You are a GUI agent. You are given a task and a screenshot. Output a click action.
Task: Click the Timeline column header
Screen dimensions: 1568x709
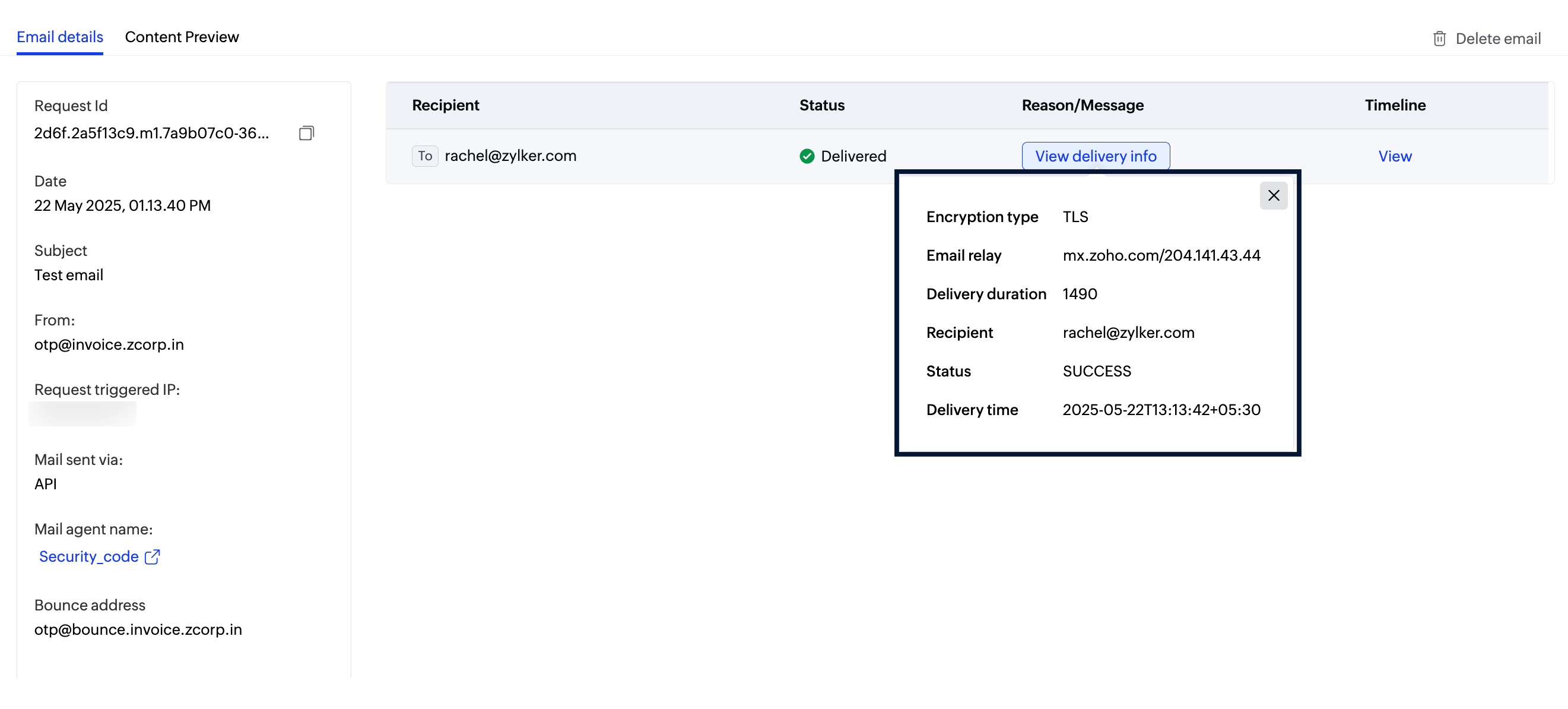click(1395, 105)
